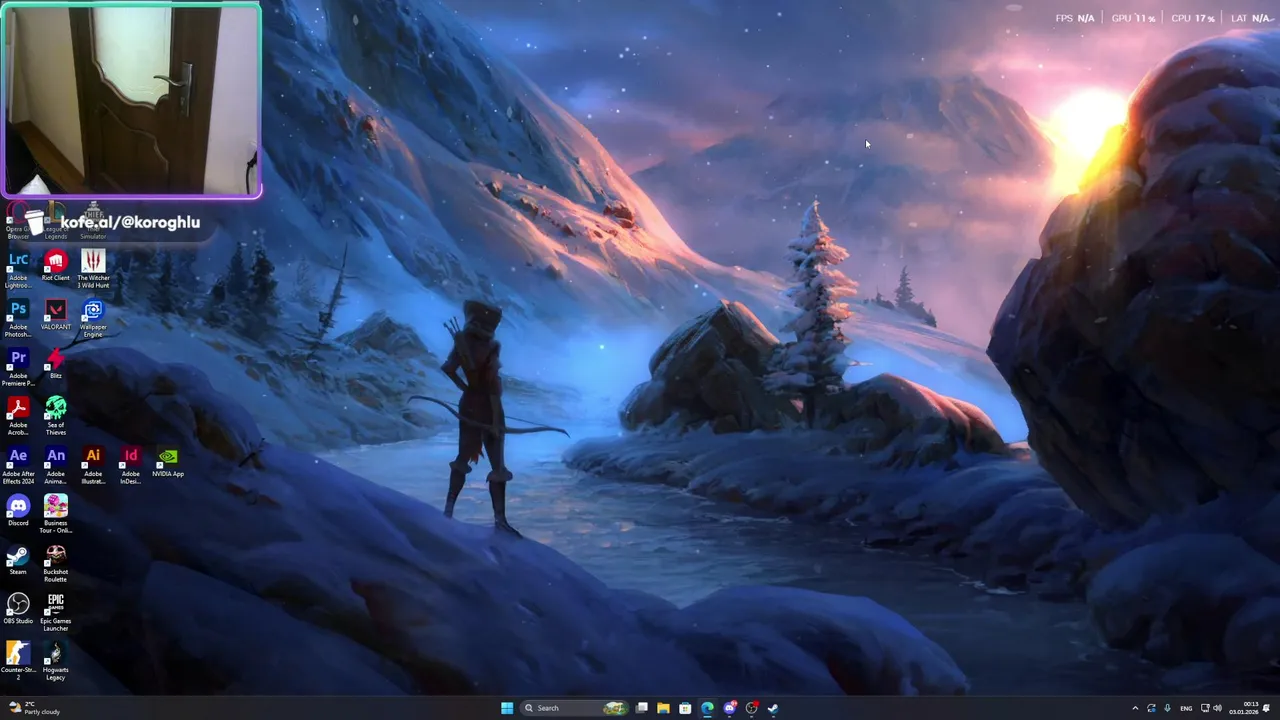Launch the Counter-Strike 2 desktop shortcut

pos(18,661)
